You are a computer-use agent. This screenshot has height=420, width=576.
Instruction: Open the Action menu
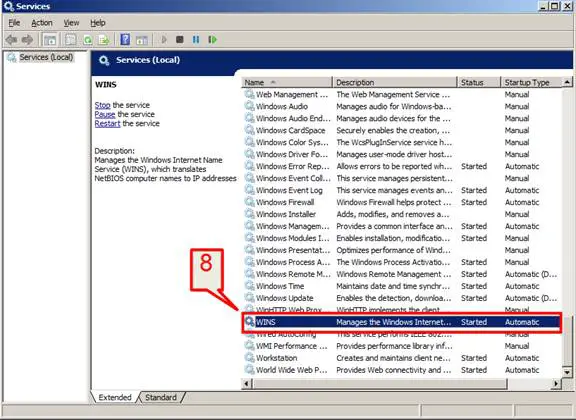coord(42,23)
